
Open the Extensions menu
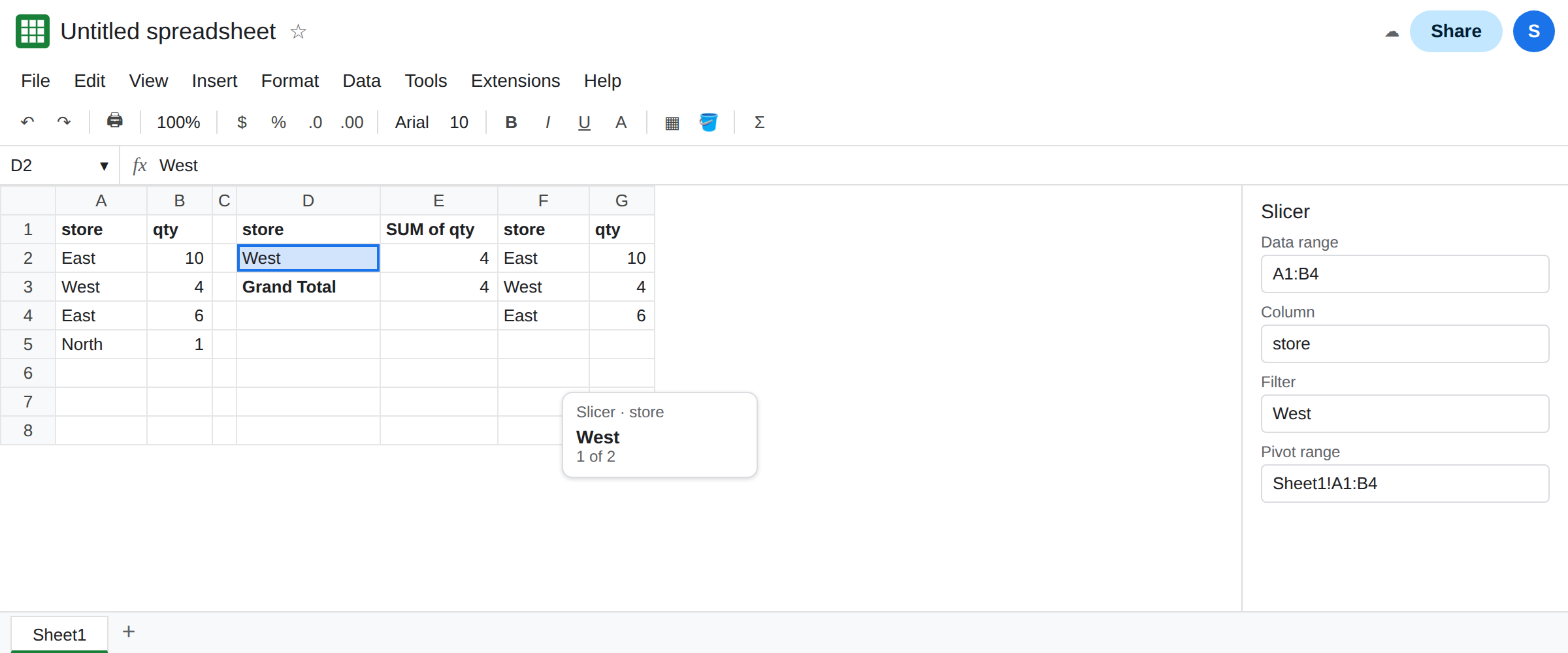[515, 80]
